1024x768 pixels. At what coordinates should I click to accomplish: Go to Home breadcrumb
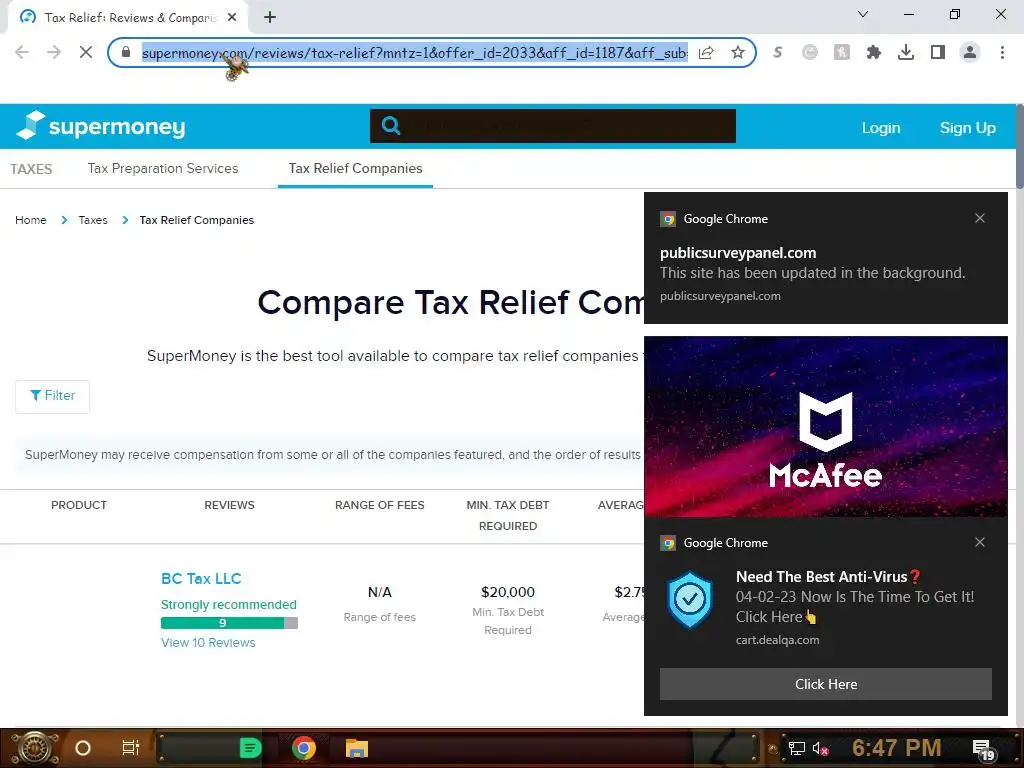(x=31, y=220)
